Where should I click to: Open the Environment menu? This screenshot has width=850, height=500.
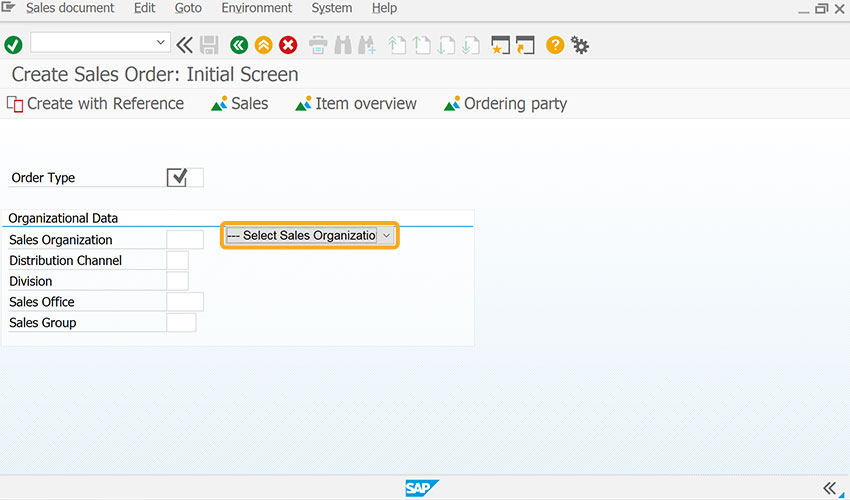[x=256, y=8]
